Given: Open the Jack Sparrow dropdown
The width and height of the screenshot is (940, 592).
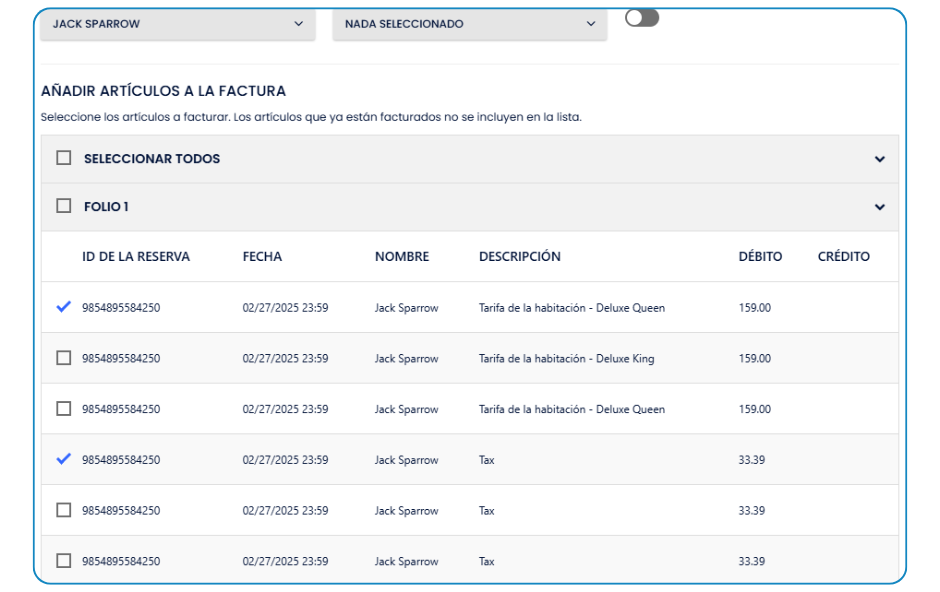Looking at the screenshot, I should [177, 24].
